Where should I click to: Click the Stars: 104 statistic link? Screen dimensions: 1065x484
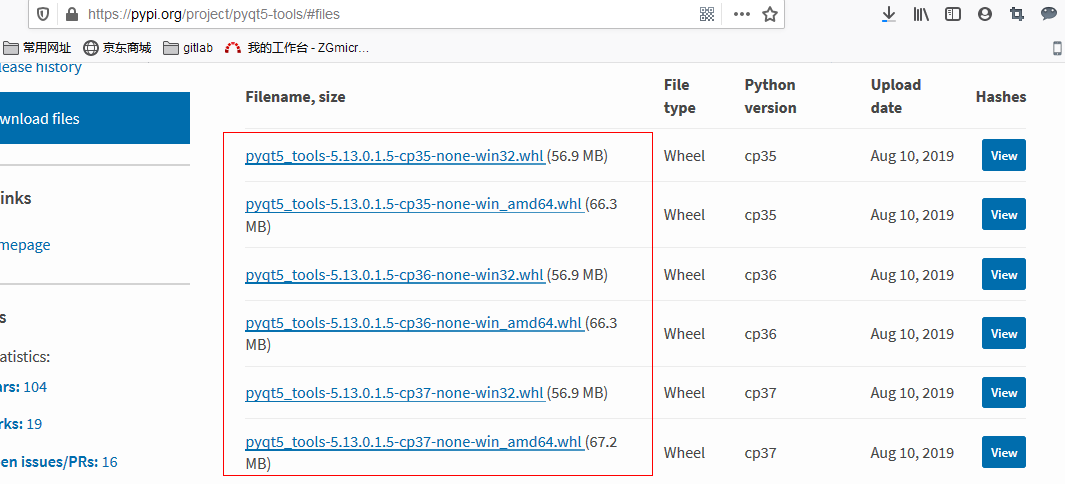pos(23,387)
